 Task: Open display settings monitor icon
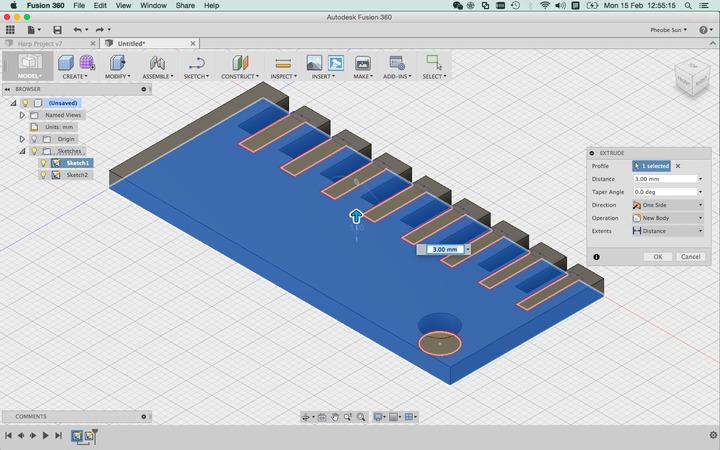[378, 417]
